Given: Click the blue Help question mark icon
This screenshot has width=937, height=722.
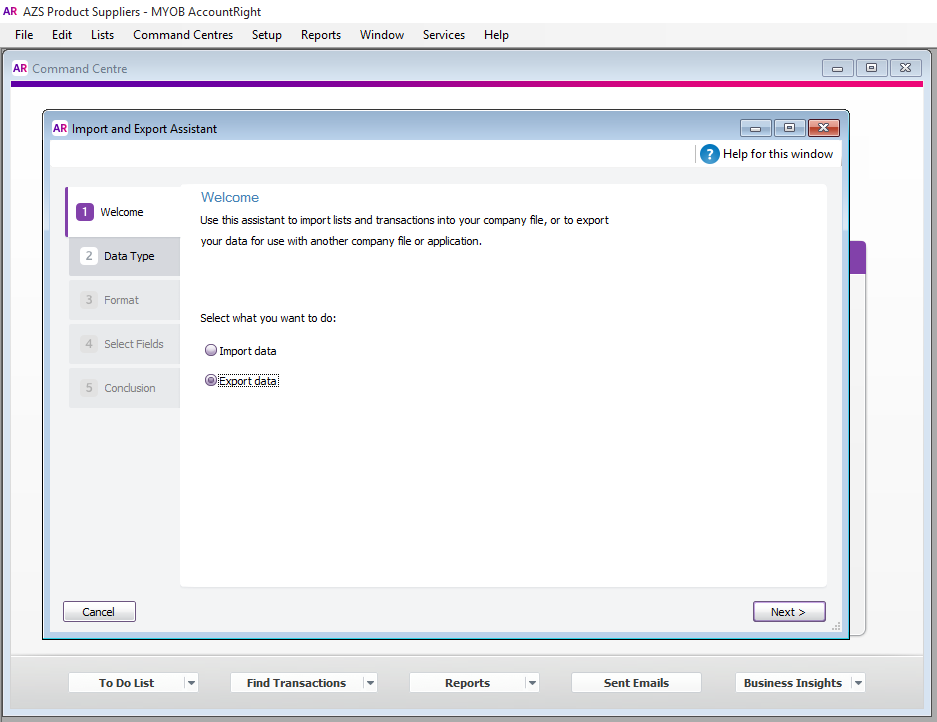Looking at the screenshot, I should (x=709, y=154).
